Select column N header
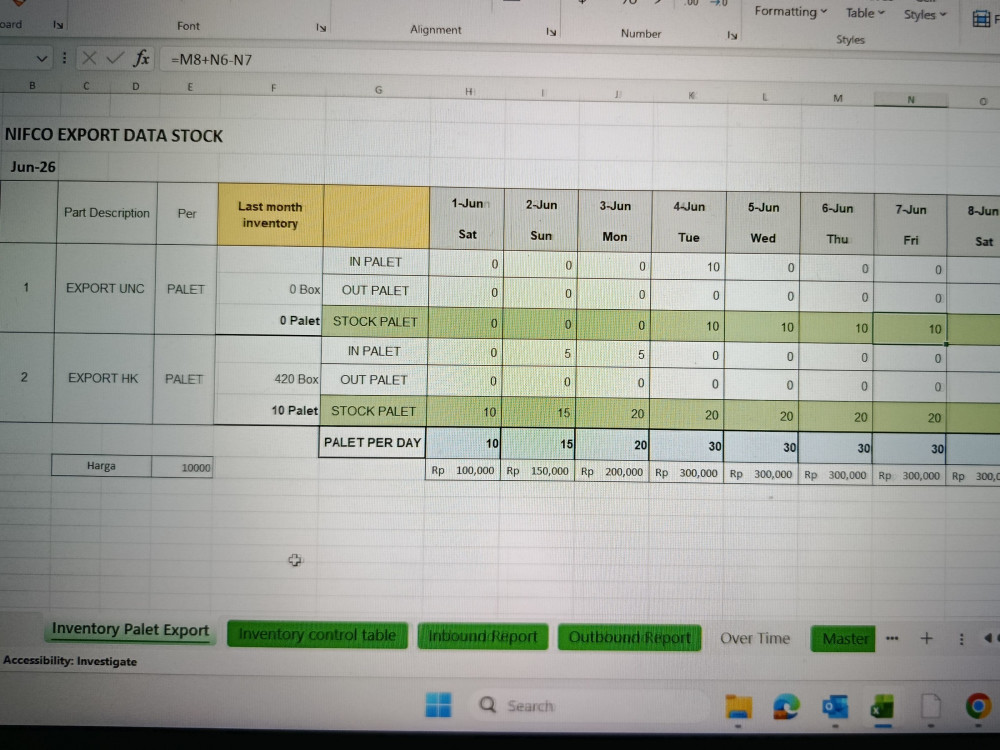 tap(911, 99)
